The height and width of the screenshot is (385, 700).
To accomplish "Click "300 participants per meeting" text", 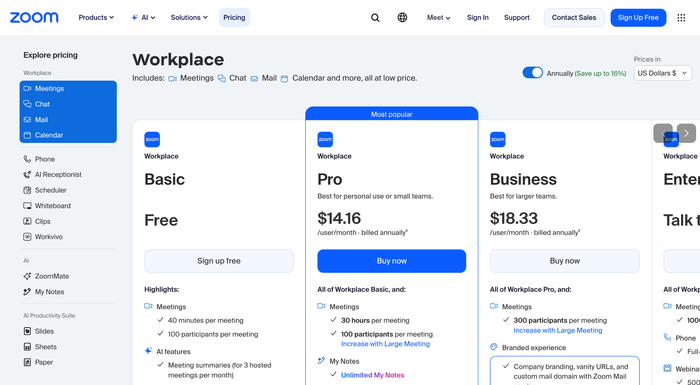I will [x=560, y=320].
